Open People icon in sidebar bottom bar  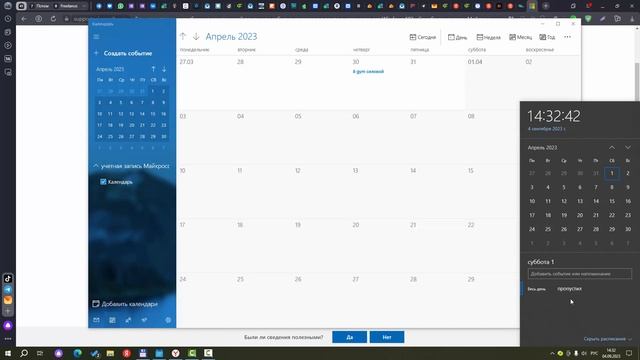point(128,320)
